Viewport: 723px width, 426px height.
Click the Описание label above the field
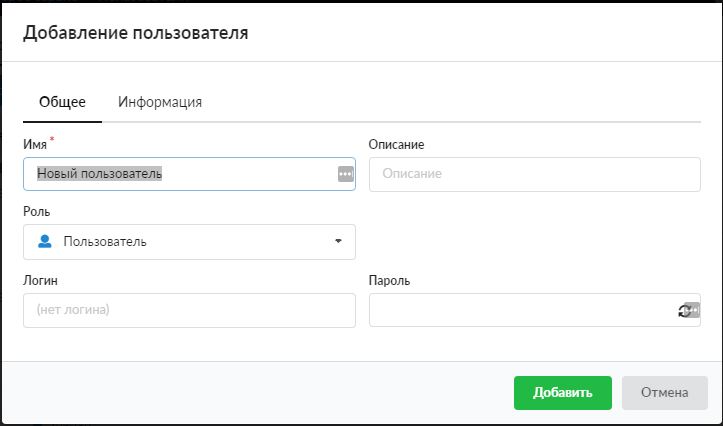point(396,145)
